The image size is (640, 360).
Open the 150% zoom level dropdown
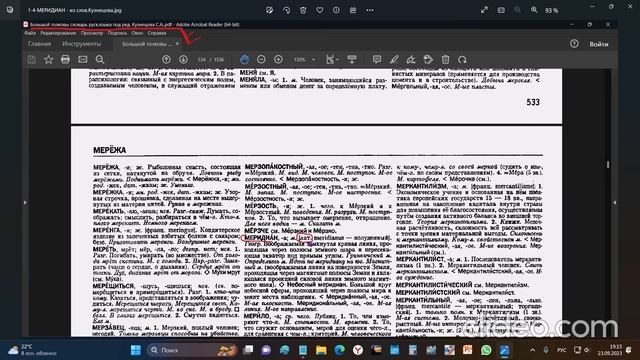304,60
